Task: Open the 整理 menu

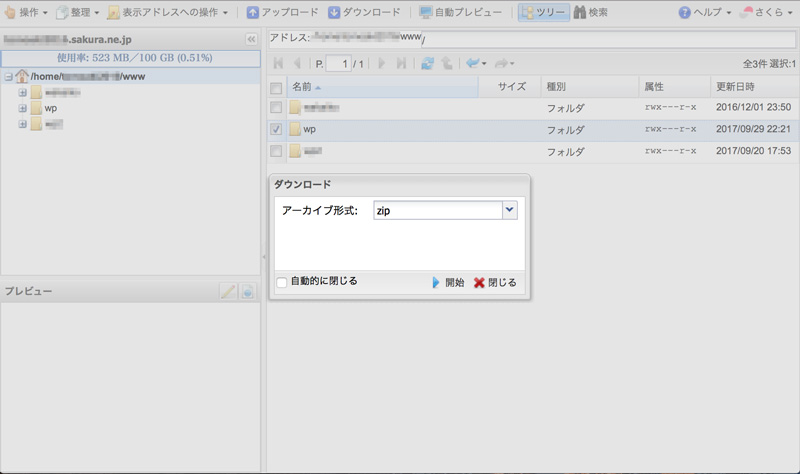Action: point(77,12)
